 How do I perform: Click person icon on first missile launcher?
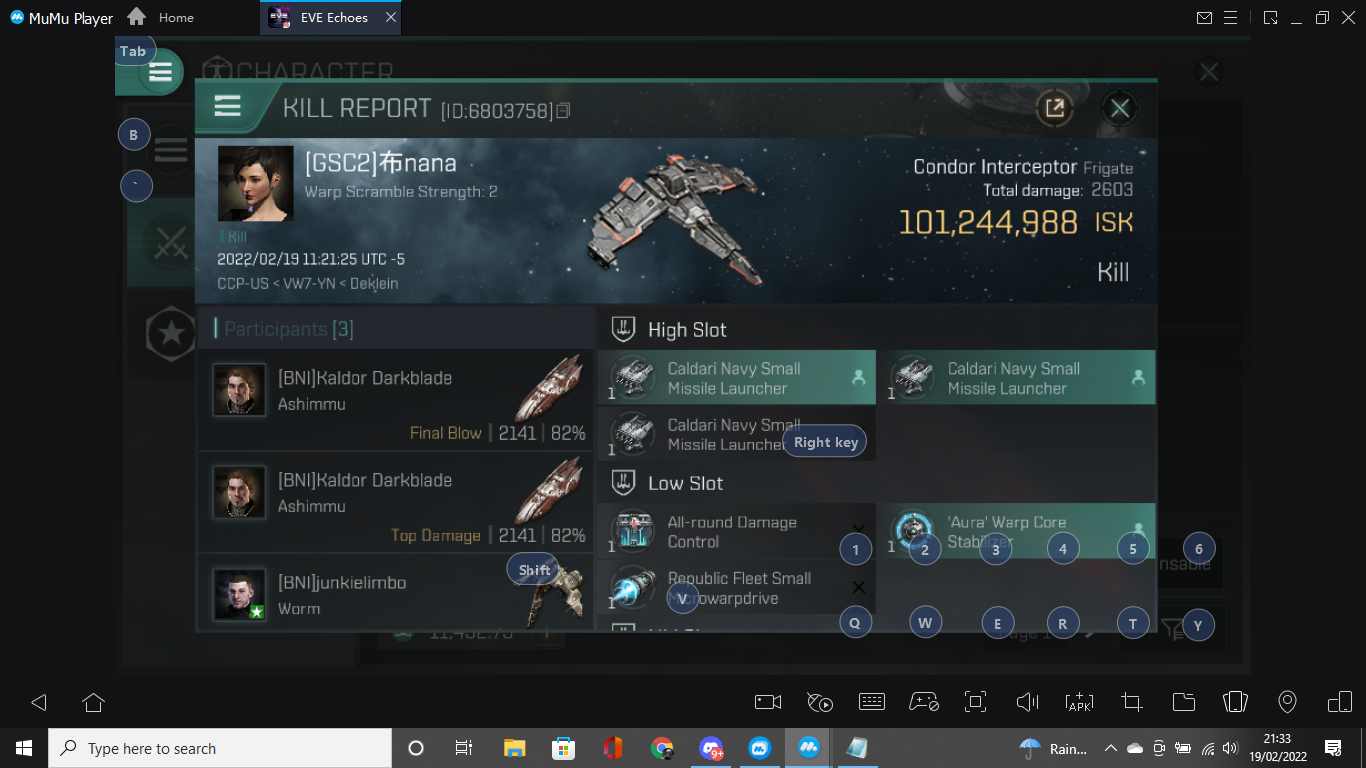(x=857, y=378)
